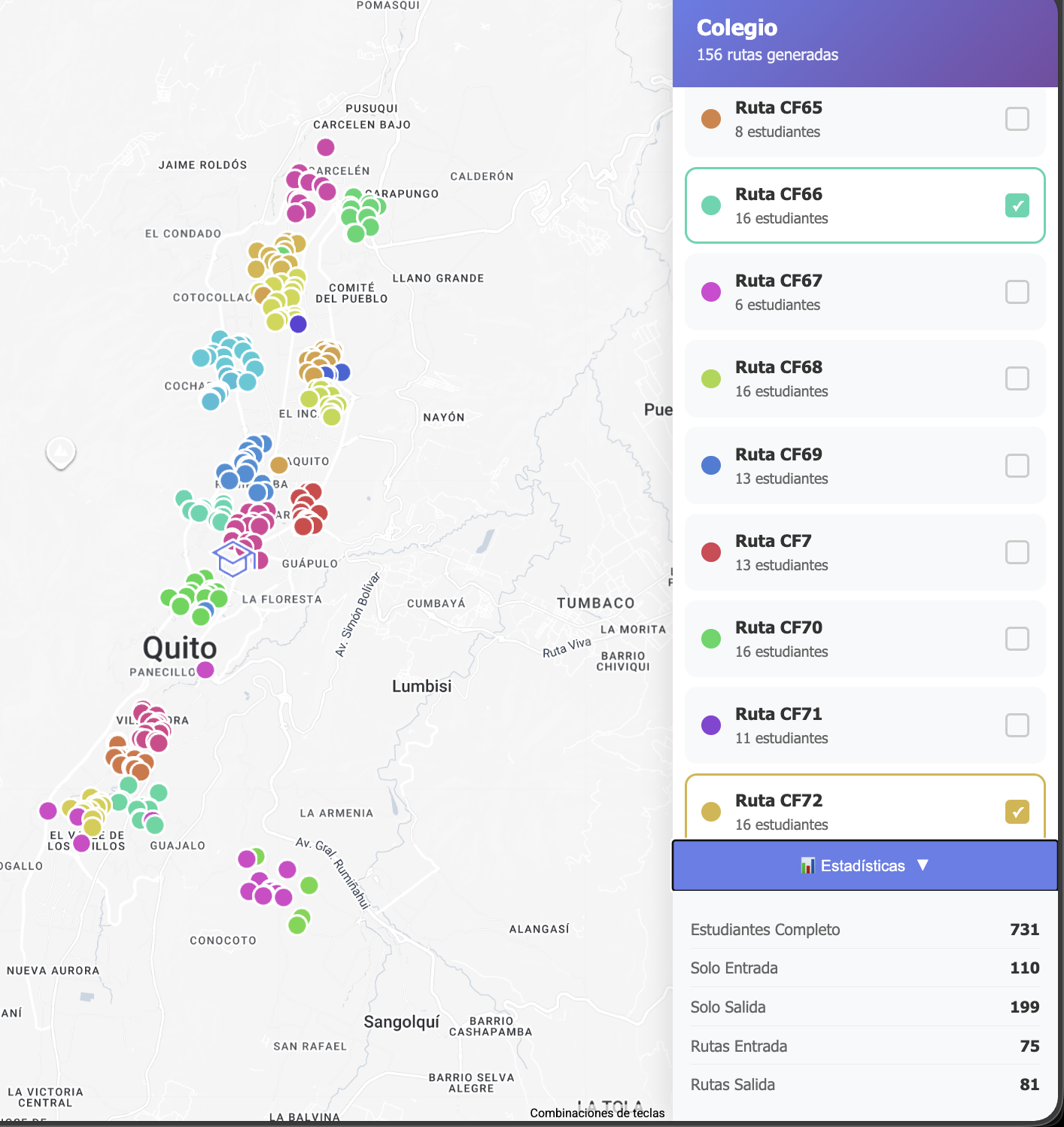Uncheck the Ruta CF72 checkbox
The image size is (1064, 1127).
point(1017,812)
